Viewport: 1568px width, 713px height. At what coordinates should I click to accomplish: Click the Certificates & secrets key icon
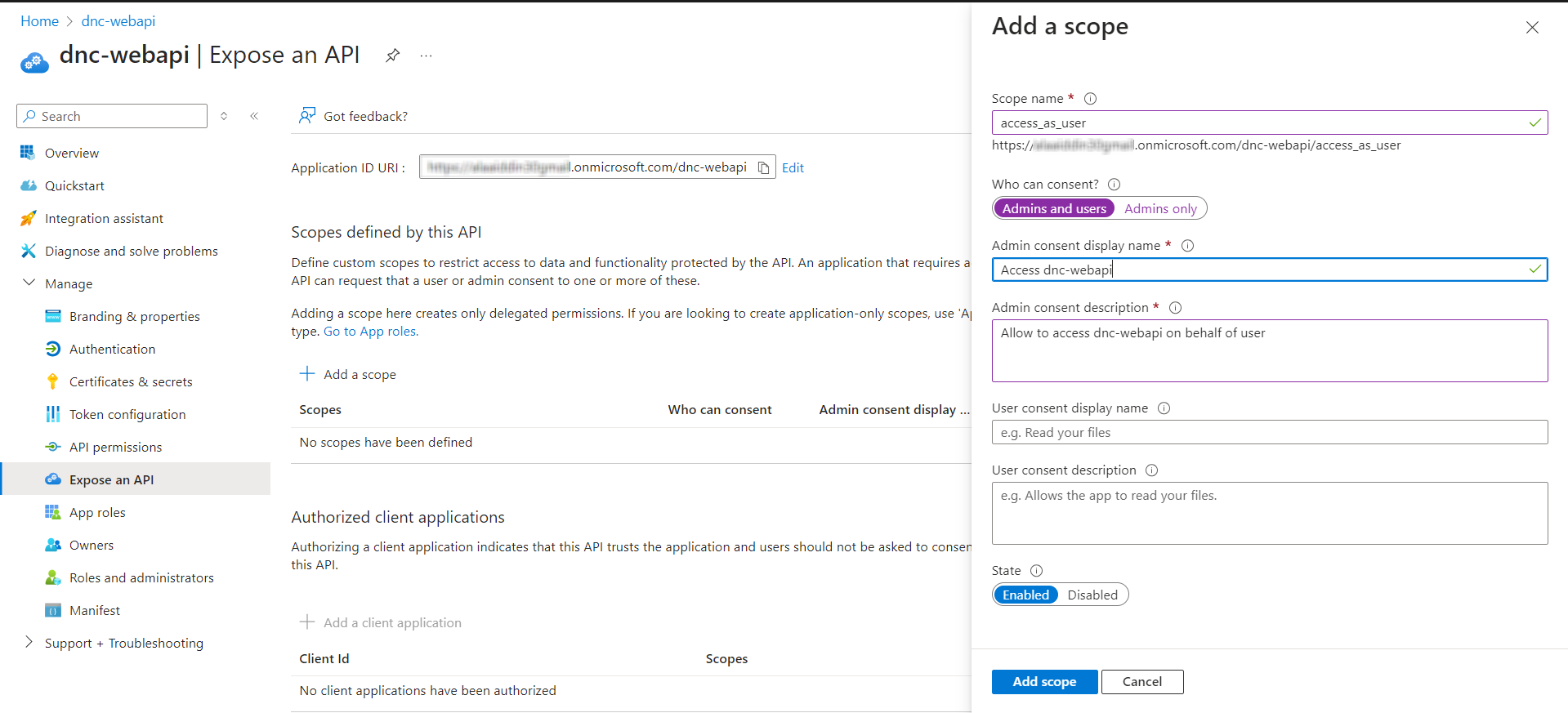(x=53, y=381)
